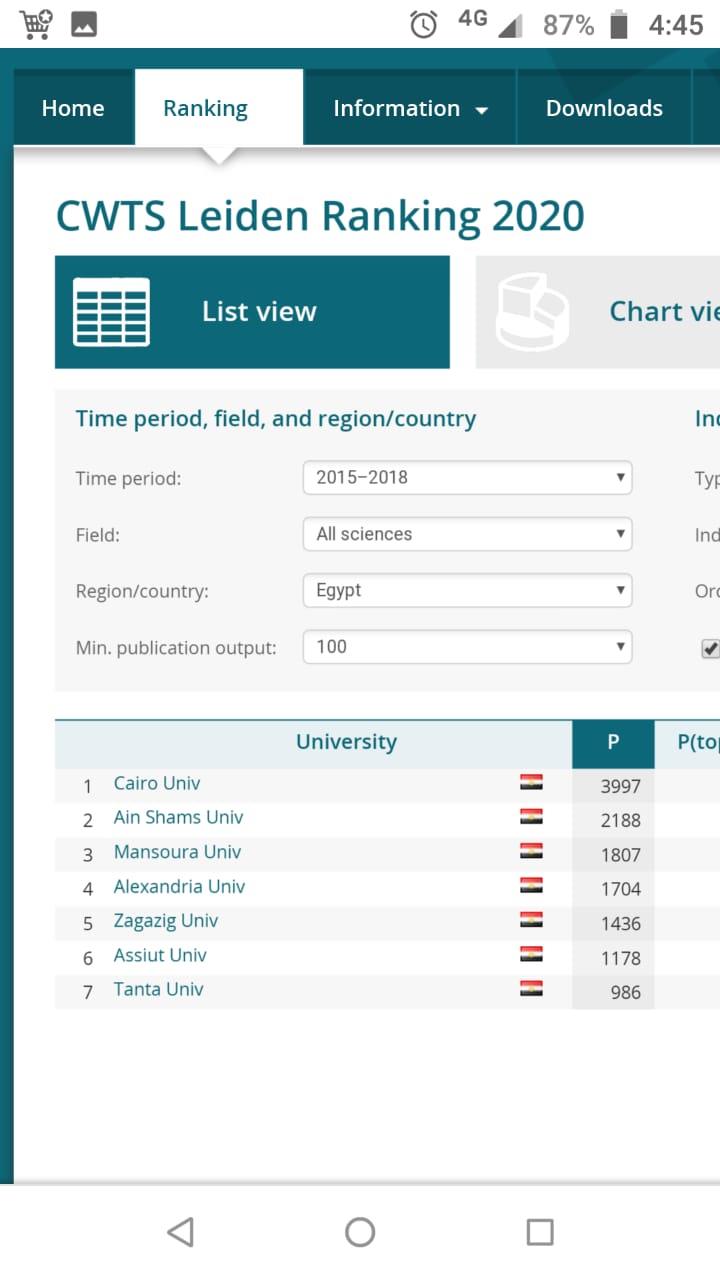Tap the gallery image icon in status bar
Screen dimensions: 720x1280
click(84, 24)
